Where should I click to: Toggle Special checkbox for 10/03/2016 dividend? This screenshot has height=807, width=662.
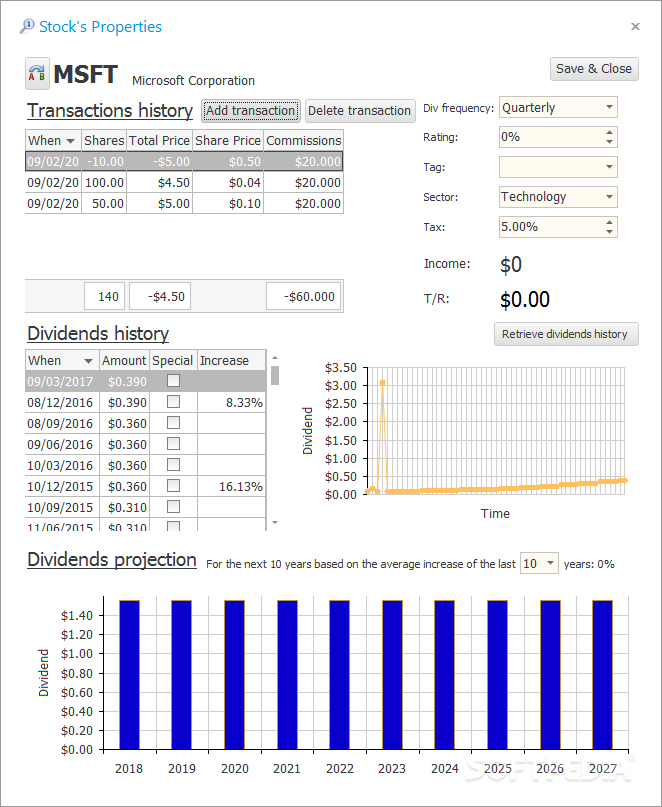[x=173, y=464]
